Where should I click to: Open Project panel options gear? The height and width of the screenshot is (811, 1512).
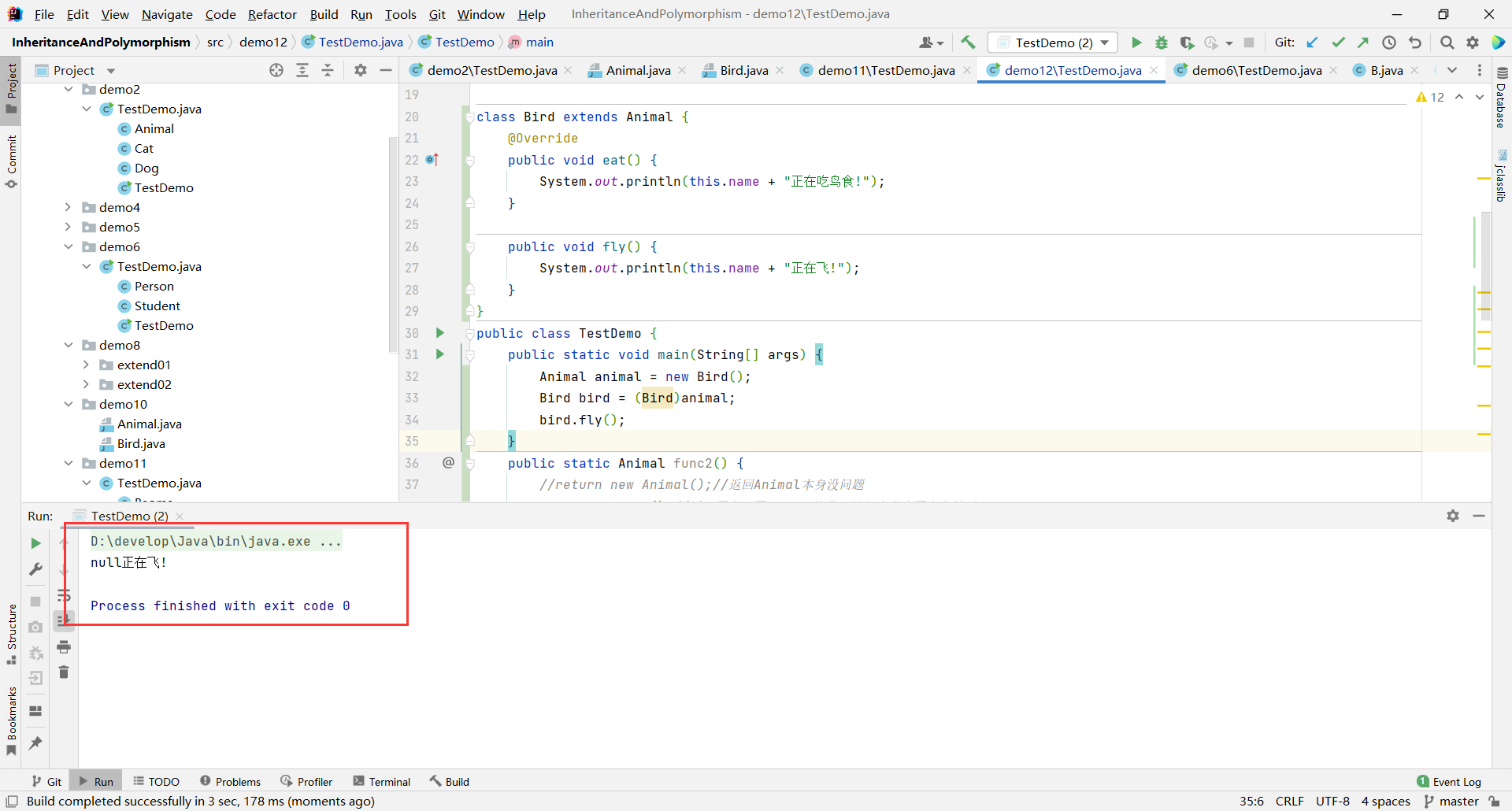coord(361,70)
